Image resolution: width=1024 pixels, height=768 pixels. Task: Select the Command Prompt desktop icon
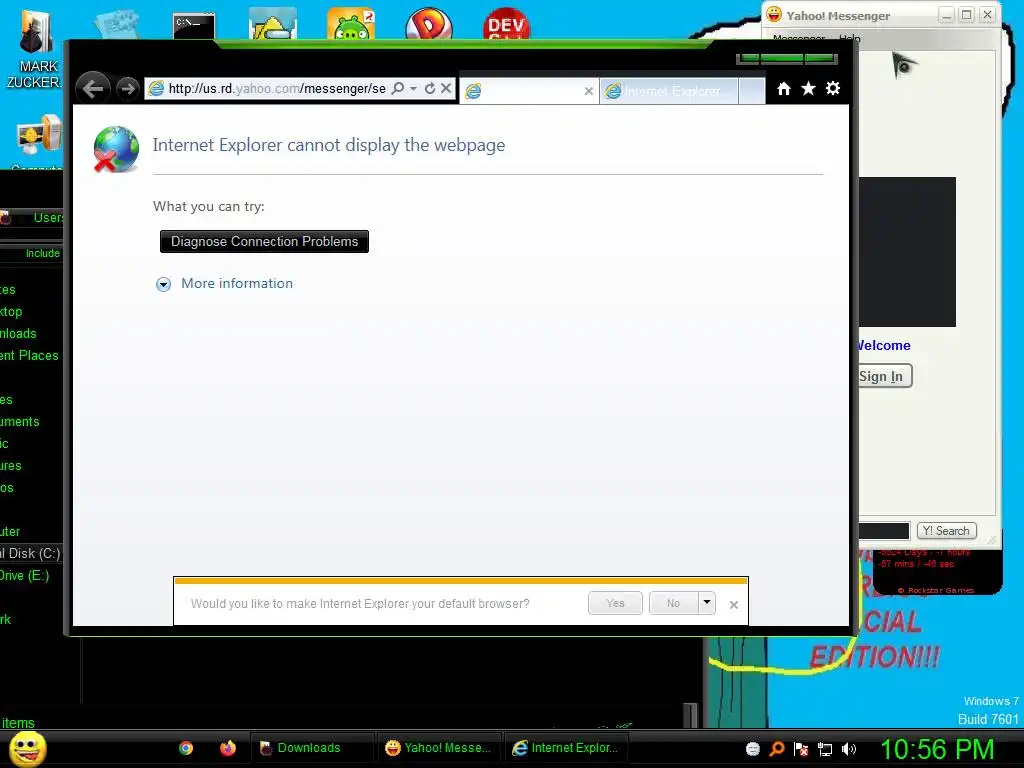tap(194, 27)
